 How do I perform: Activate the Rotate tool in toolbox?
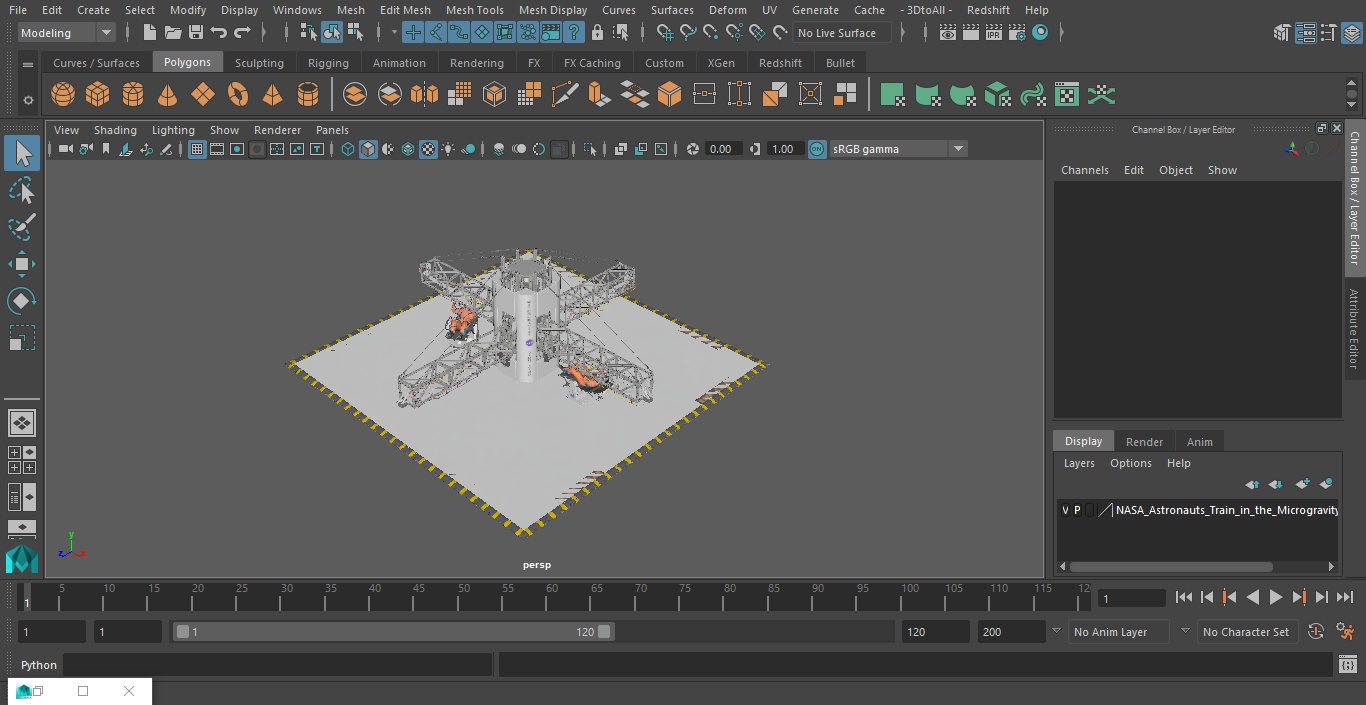(21, 301)
